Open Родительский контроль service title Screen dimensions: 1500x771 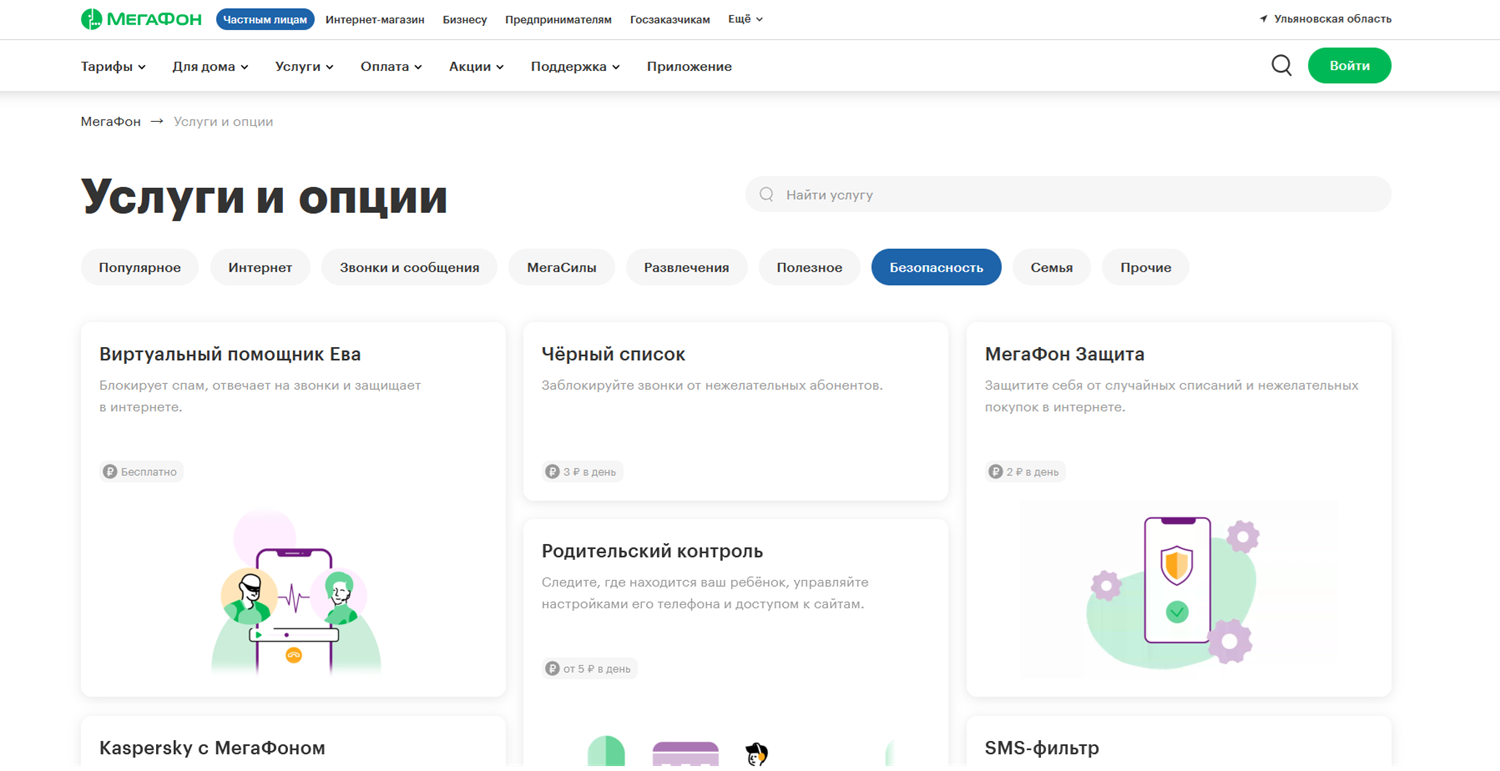pos(652,551)
